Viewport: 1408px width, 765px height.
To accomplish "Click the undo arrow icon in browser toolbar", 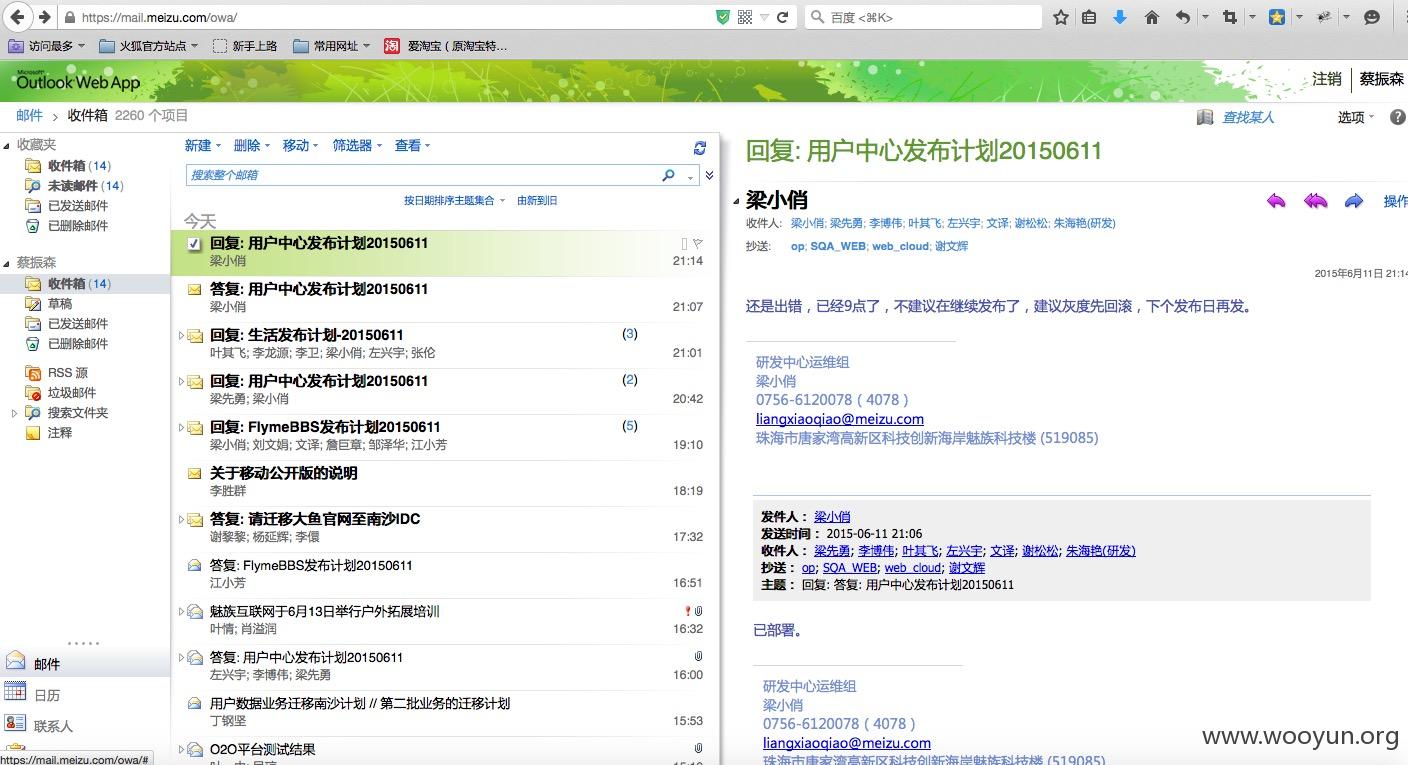I will [x=1183, y=17].
